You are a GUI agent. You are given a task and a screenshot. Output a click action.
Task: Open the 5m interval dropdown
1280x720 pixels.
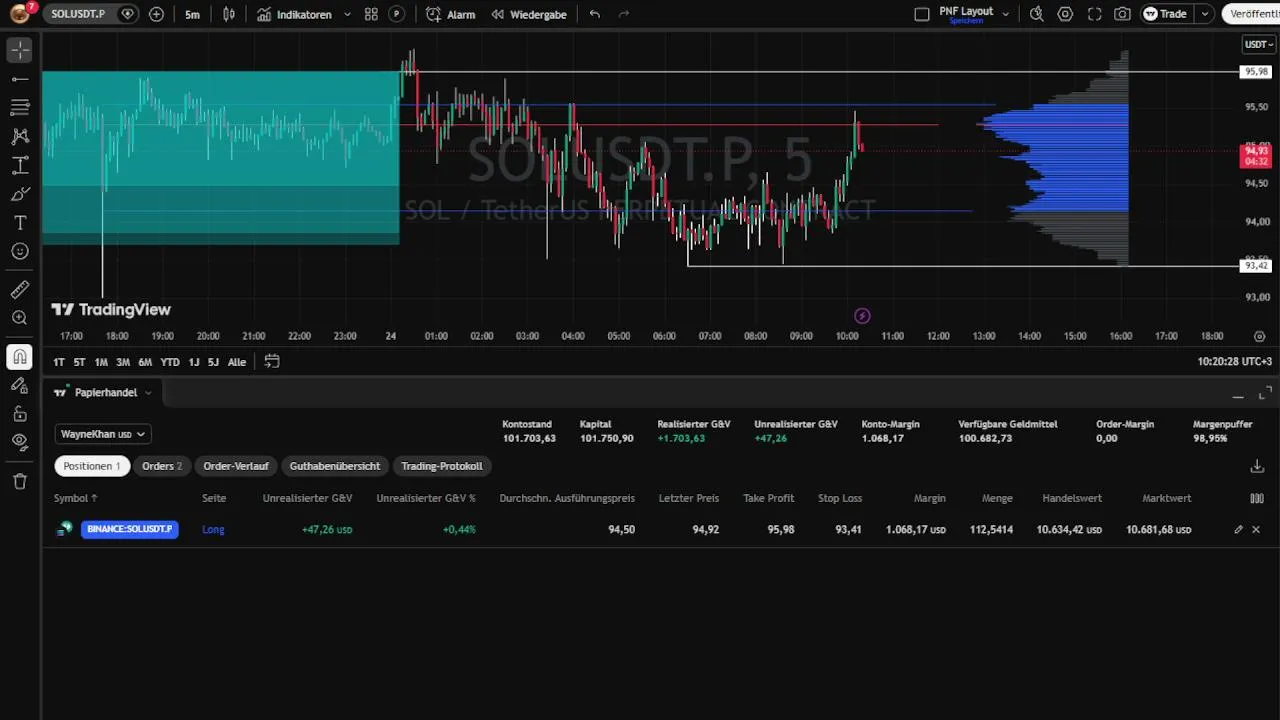[x=192, y=14]
